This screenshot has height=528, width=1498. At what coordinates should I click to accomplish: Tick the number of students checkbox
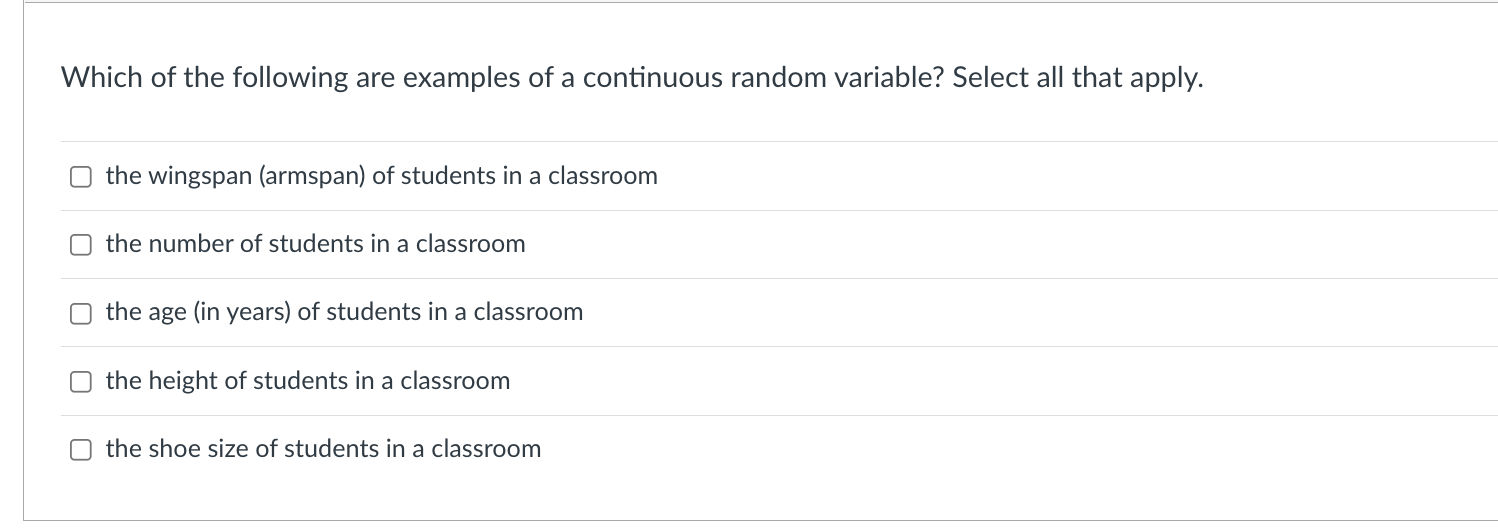pyautogui.click(x=79, y=245)
